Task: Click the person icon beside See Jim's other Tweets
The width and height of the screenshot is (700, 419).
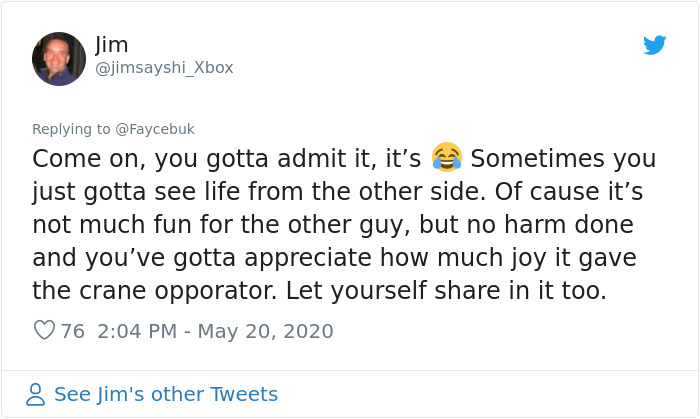Action: [x=36, y=394]
